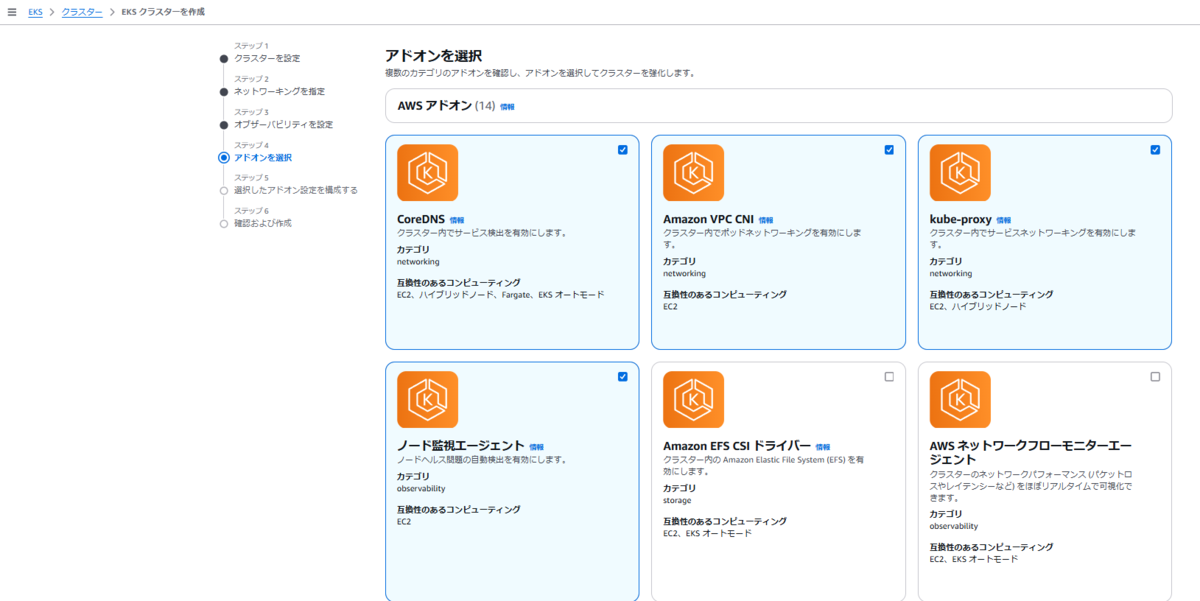Open the 情報 link beside ノード監視エージェント

click(x=537, y=447)
